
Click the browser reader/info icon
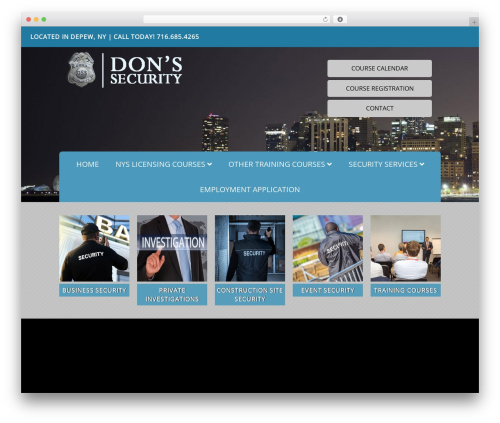[340, 20]
